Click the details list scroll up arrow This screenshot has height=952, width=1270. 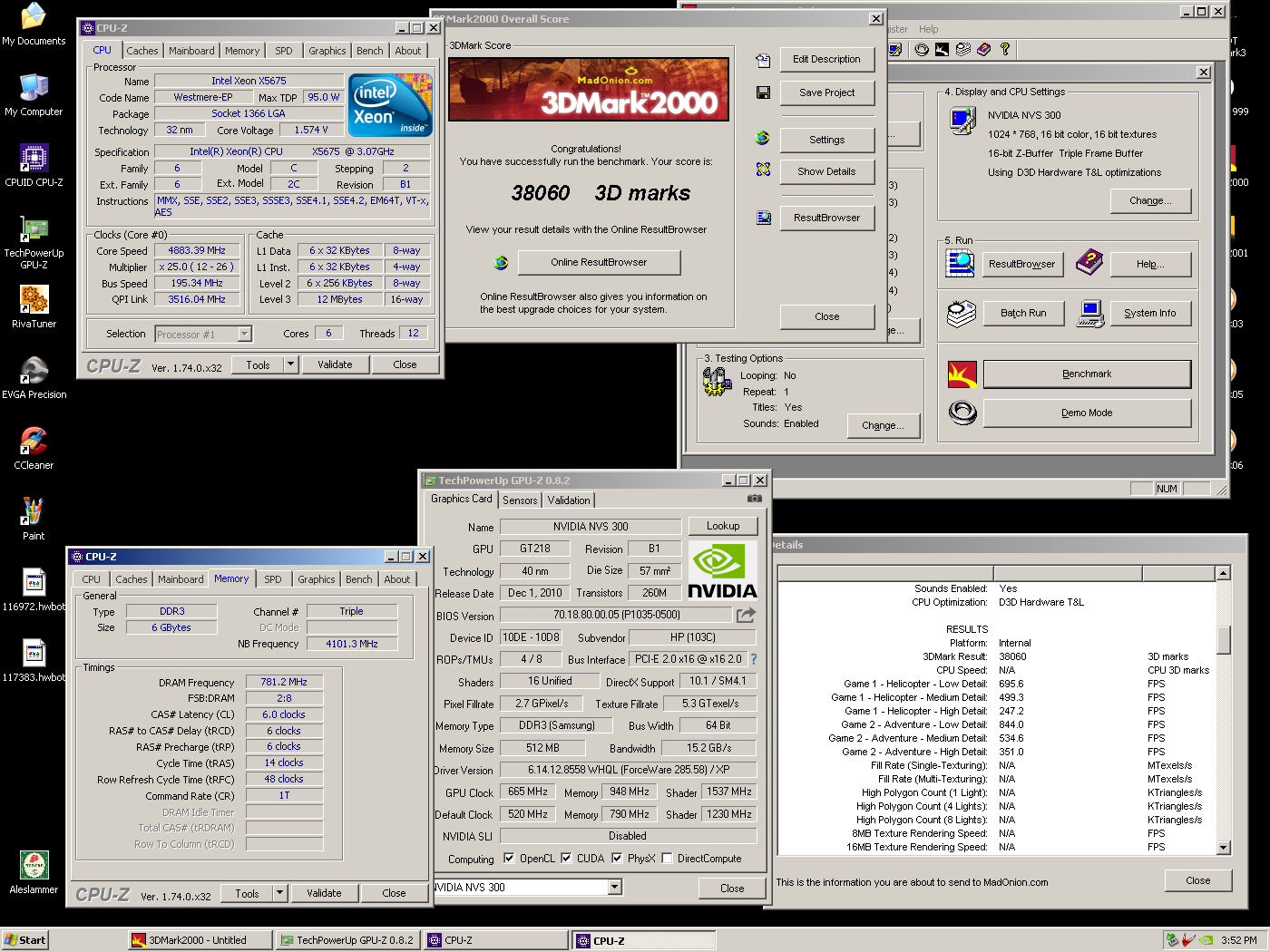pyautogui.click(x=1223, y=573)
